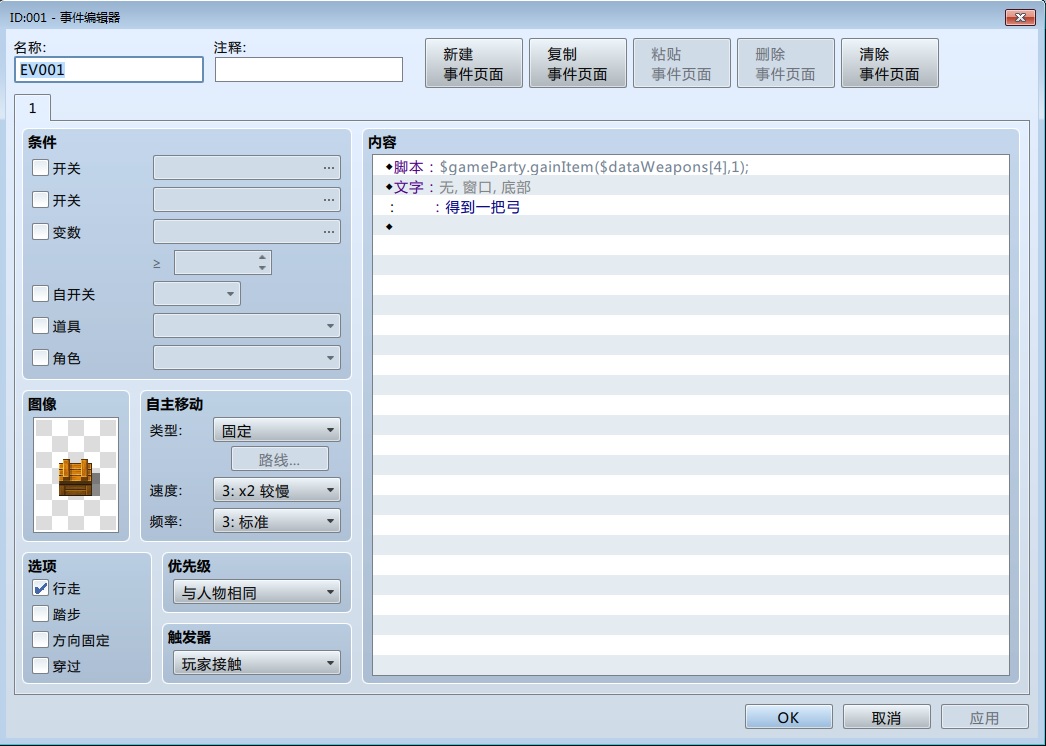Select the 得到一把弓 text line

(x=691, y=207)
